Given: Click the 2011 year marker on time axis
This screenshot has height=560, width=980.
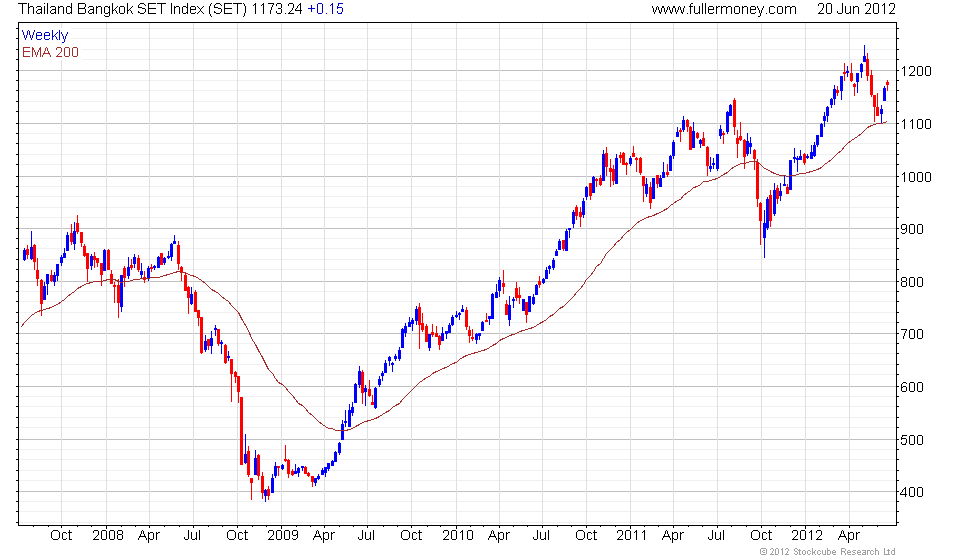Looking at the screenshot, I should pyautogui.click(x=631, y=536).
